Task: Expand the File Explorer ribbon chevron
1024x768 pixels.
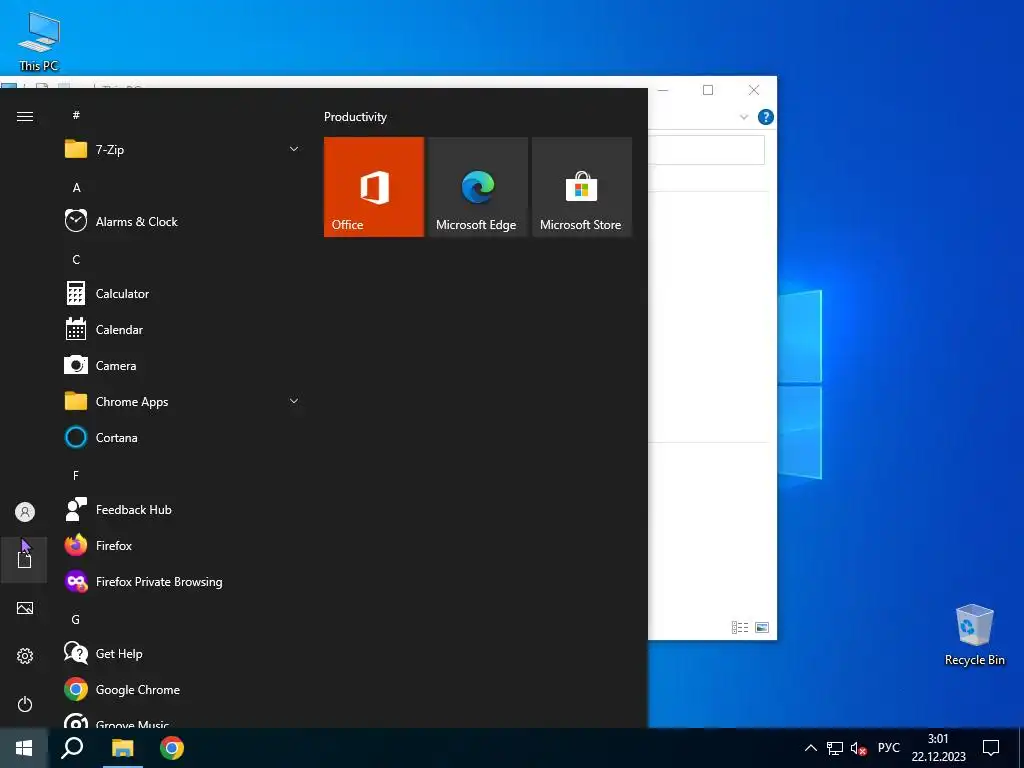Action: coord(744,117)
